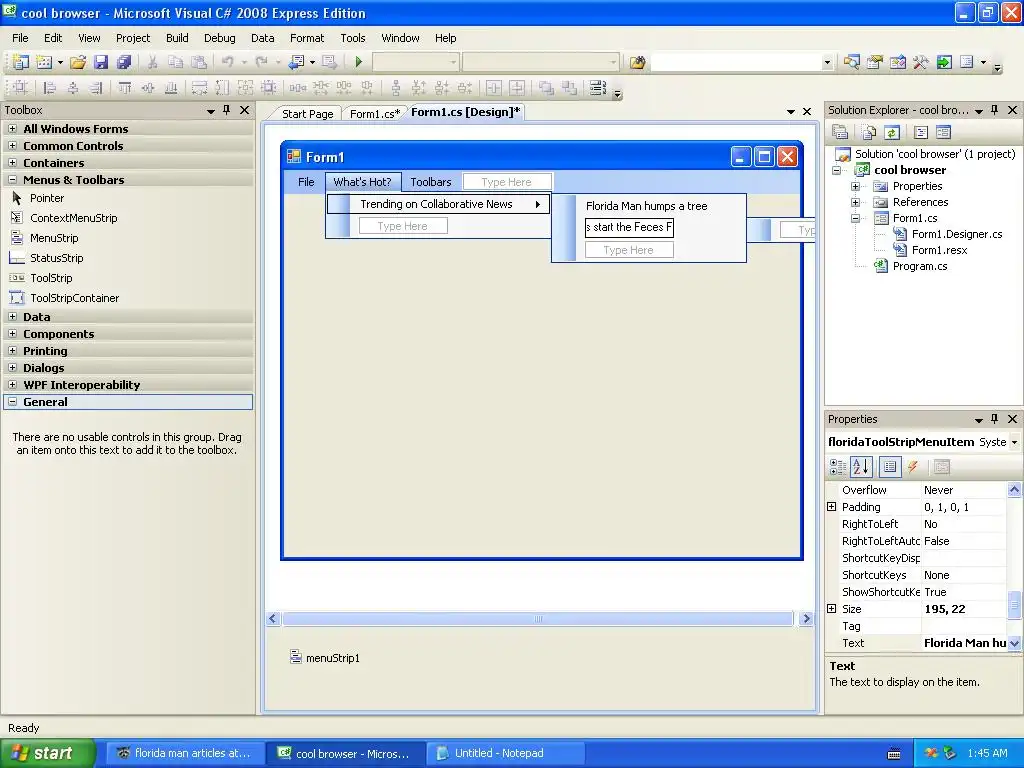Viewport: 1024px width, 768px height.
Task: Start debugging with the green play icon
Action: (x=359, y=62)
